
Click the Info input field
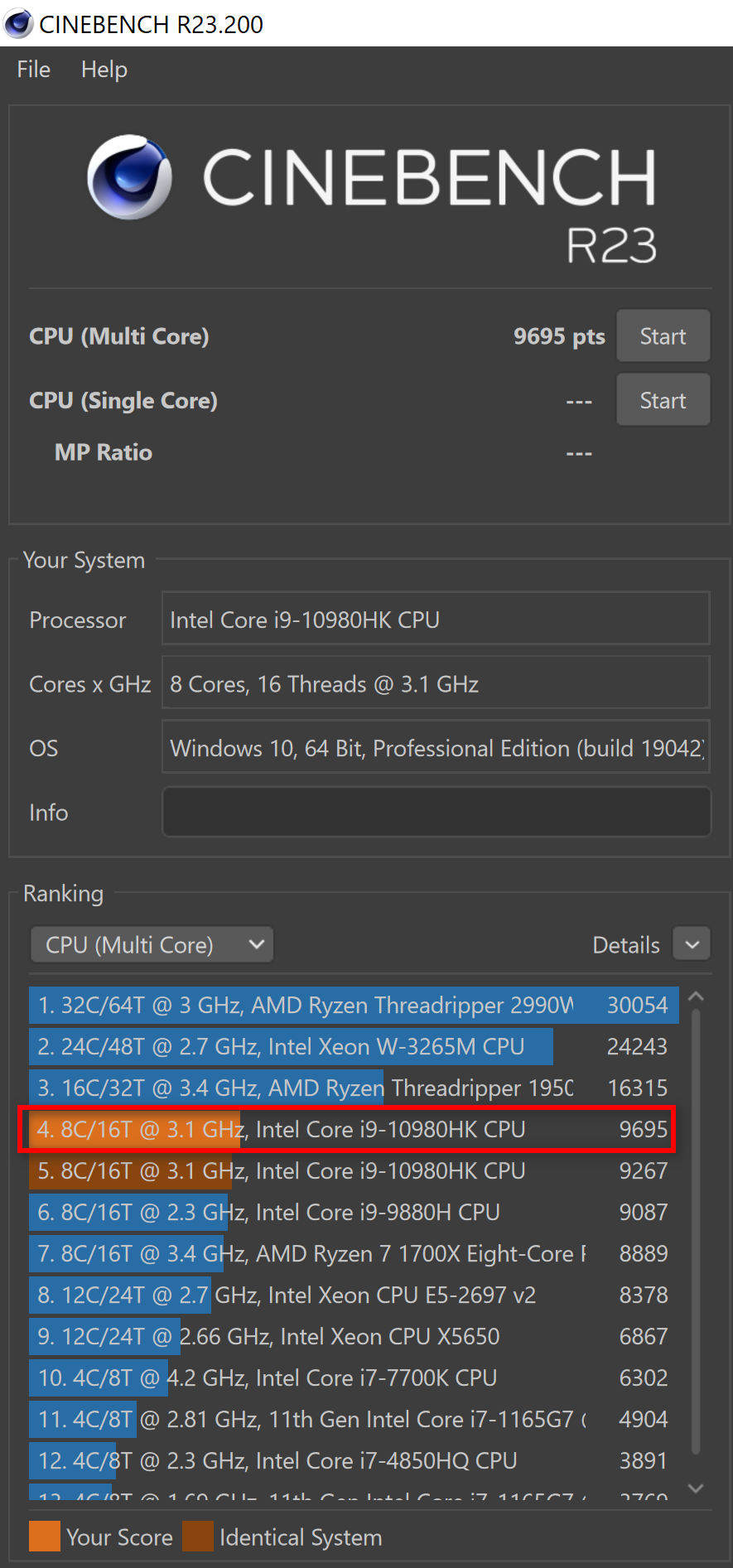tap(436, 812)
